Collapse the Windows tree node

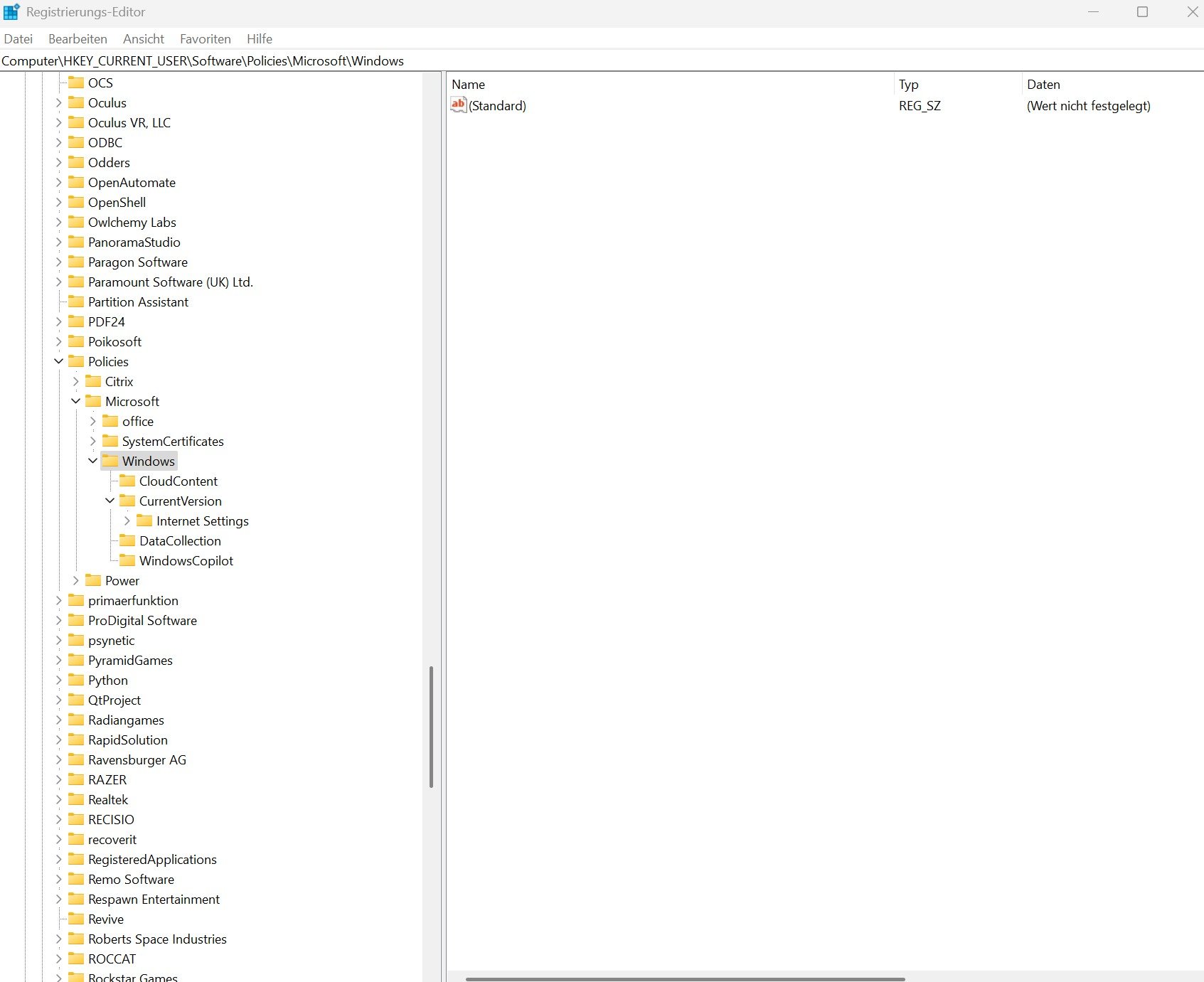[93, 461]
